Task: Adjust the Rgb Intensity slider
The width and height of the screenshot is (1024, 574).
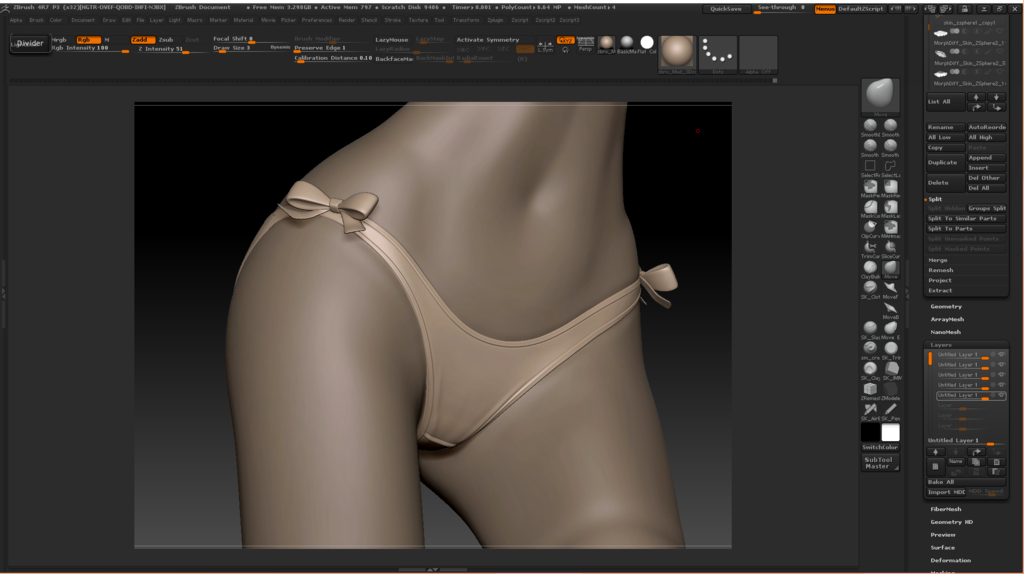Action: click(89, 48)
